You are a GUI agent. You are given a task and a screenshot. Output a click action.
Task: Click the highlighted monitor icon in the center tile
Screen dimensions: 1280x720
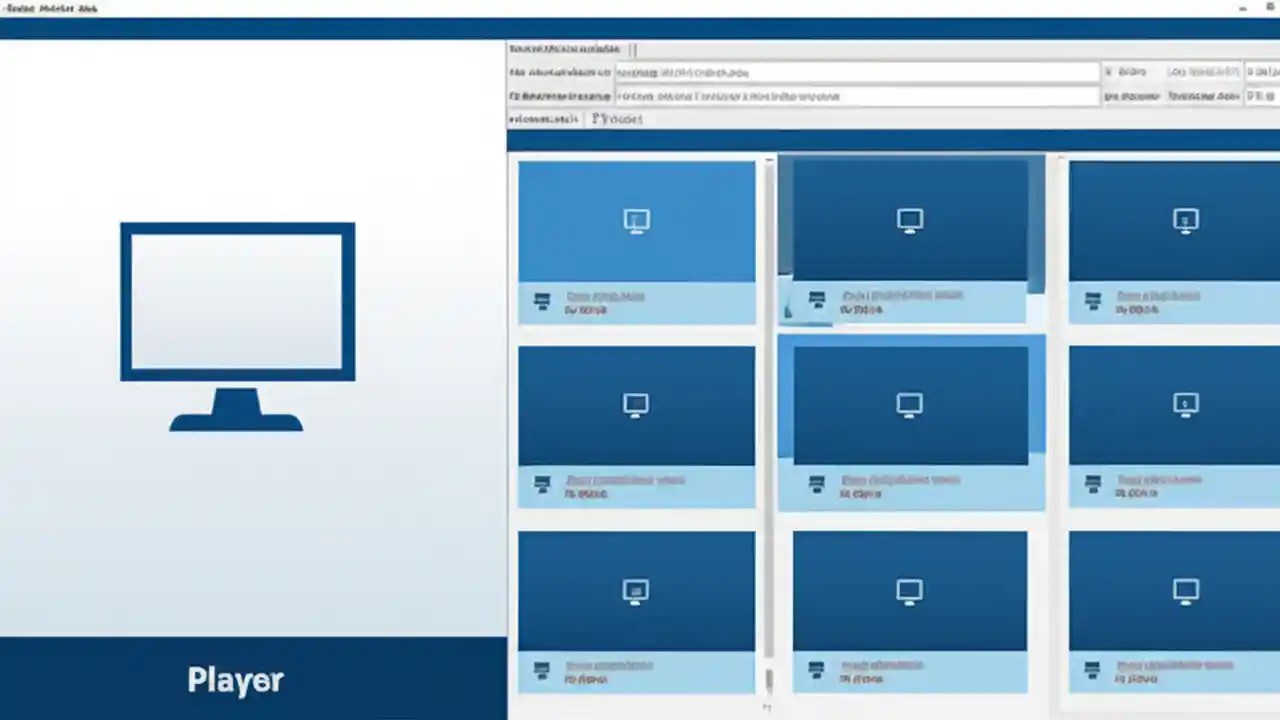click(910, 404)
